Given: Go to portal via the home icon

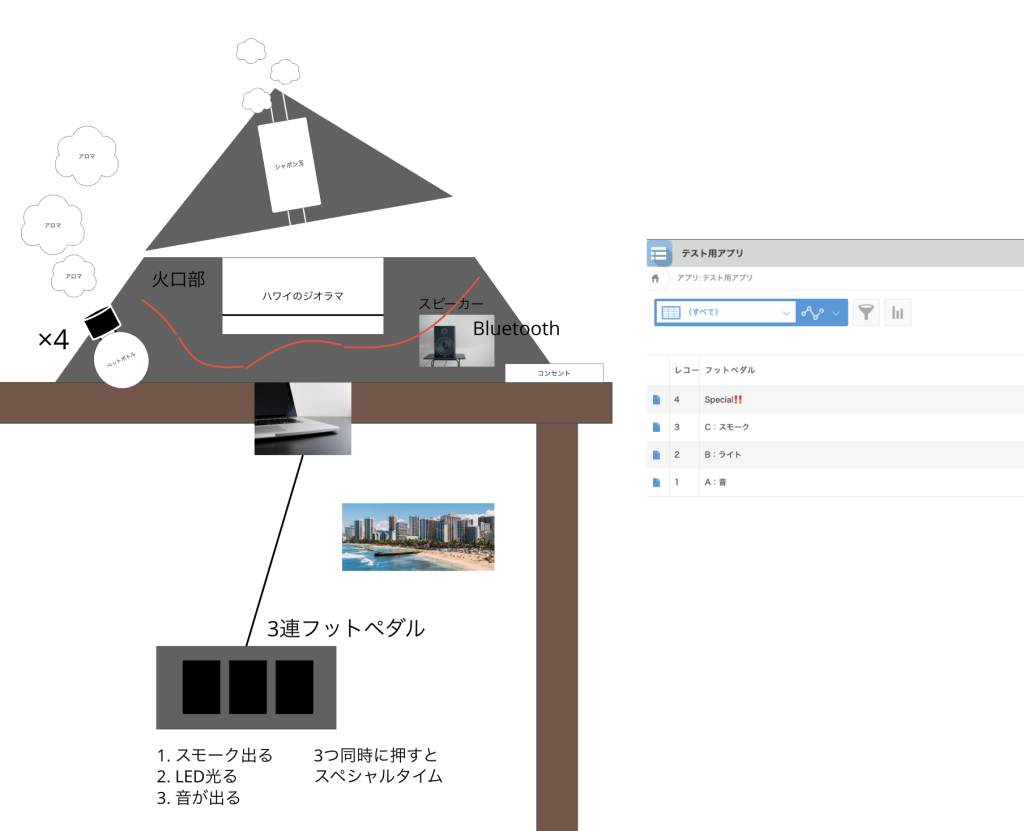Looking at the screenshot, I should point(655,278).
